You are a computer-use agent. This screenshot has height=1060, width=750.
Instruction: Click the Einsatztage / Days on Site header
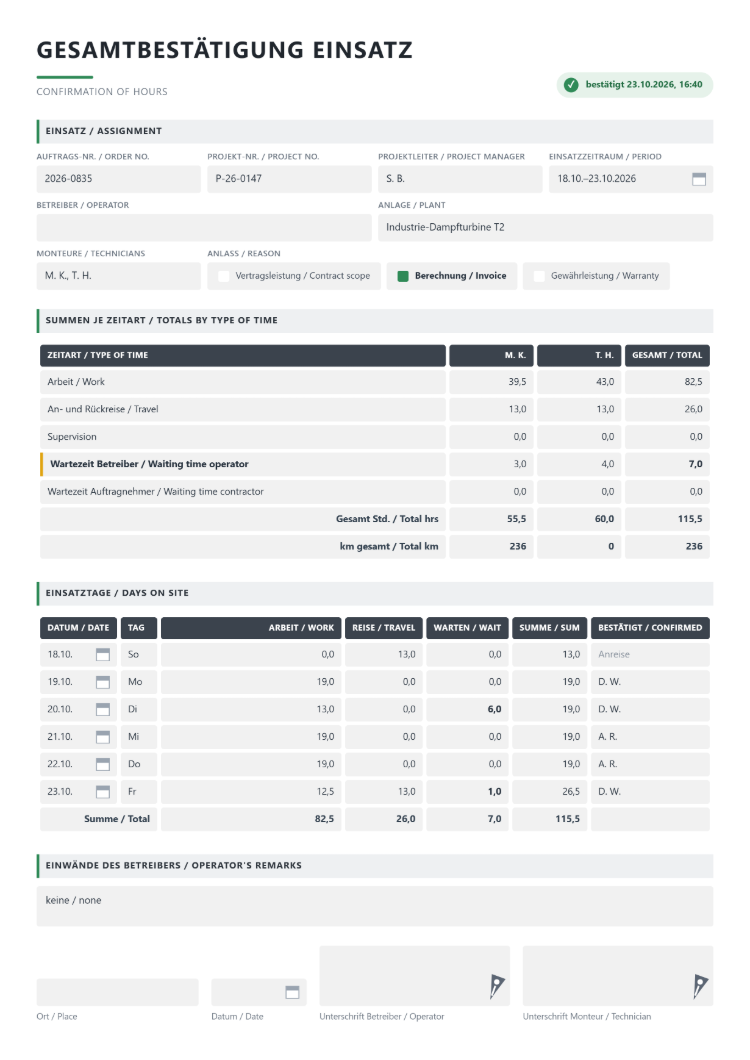pos(375,594)
